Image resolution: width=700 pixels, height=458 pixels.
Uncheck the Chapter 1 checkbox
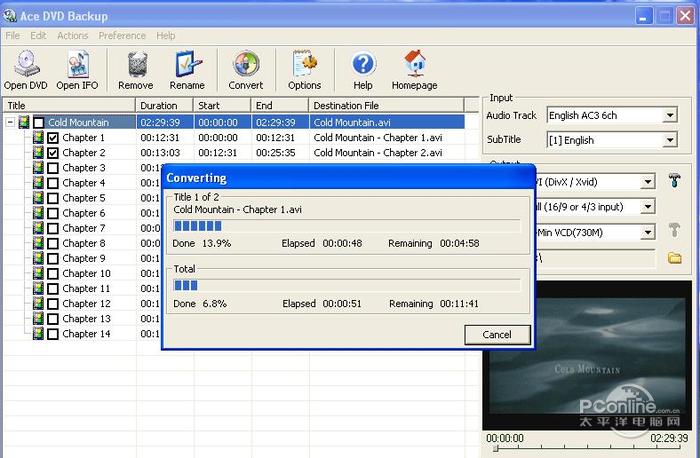coord(53,138)
